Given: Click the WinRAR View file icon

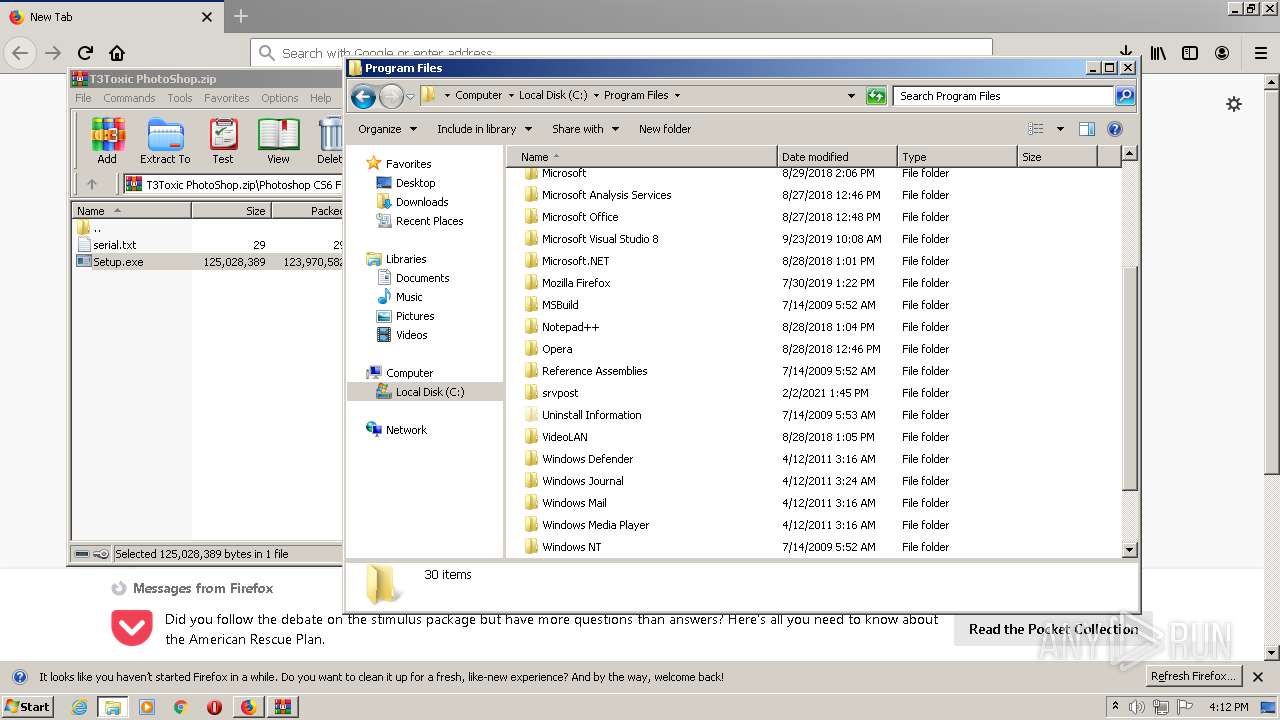Looking at the screenshot, I should (x=278, y=141).
